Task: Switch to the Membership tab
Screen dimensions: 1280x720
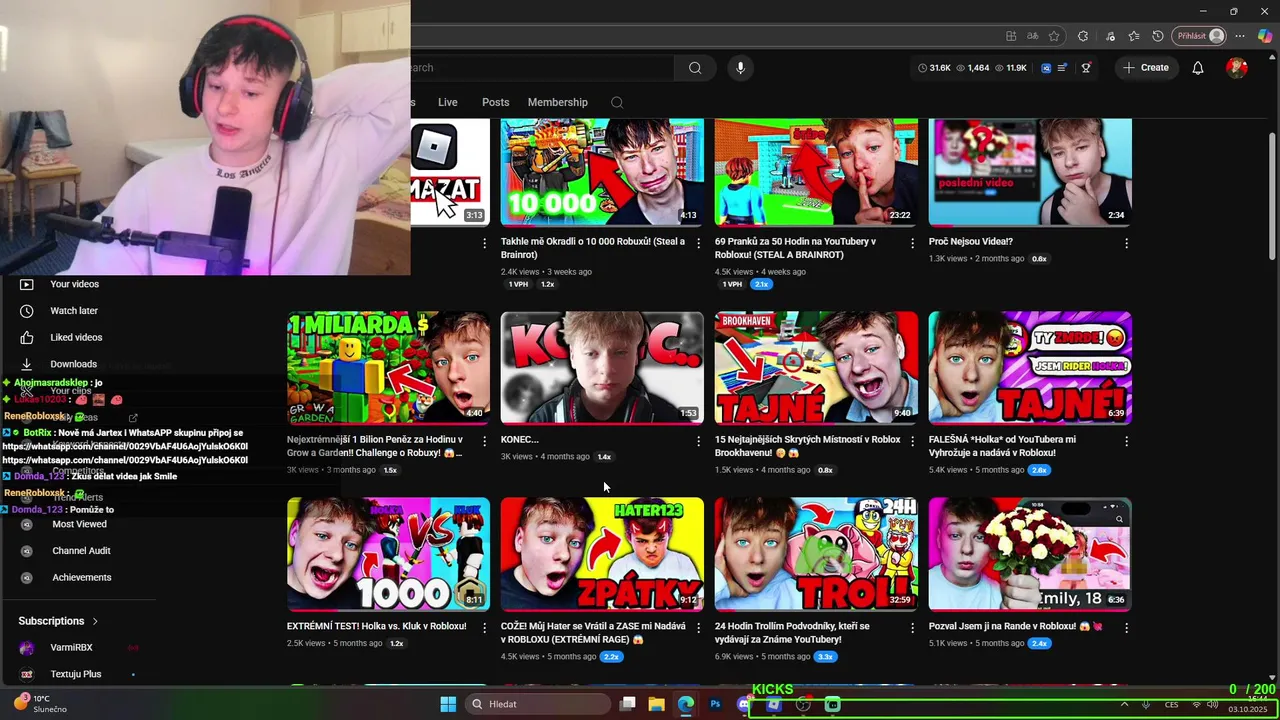Action: (558, 102)
